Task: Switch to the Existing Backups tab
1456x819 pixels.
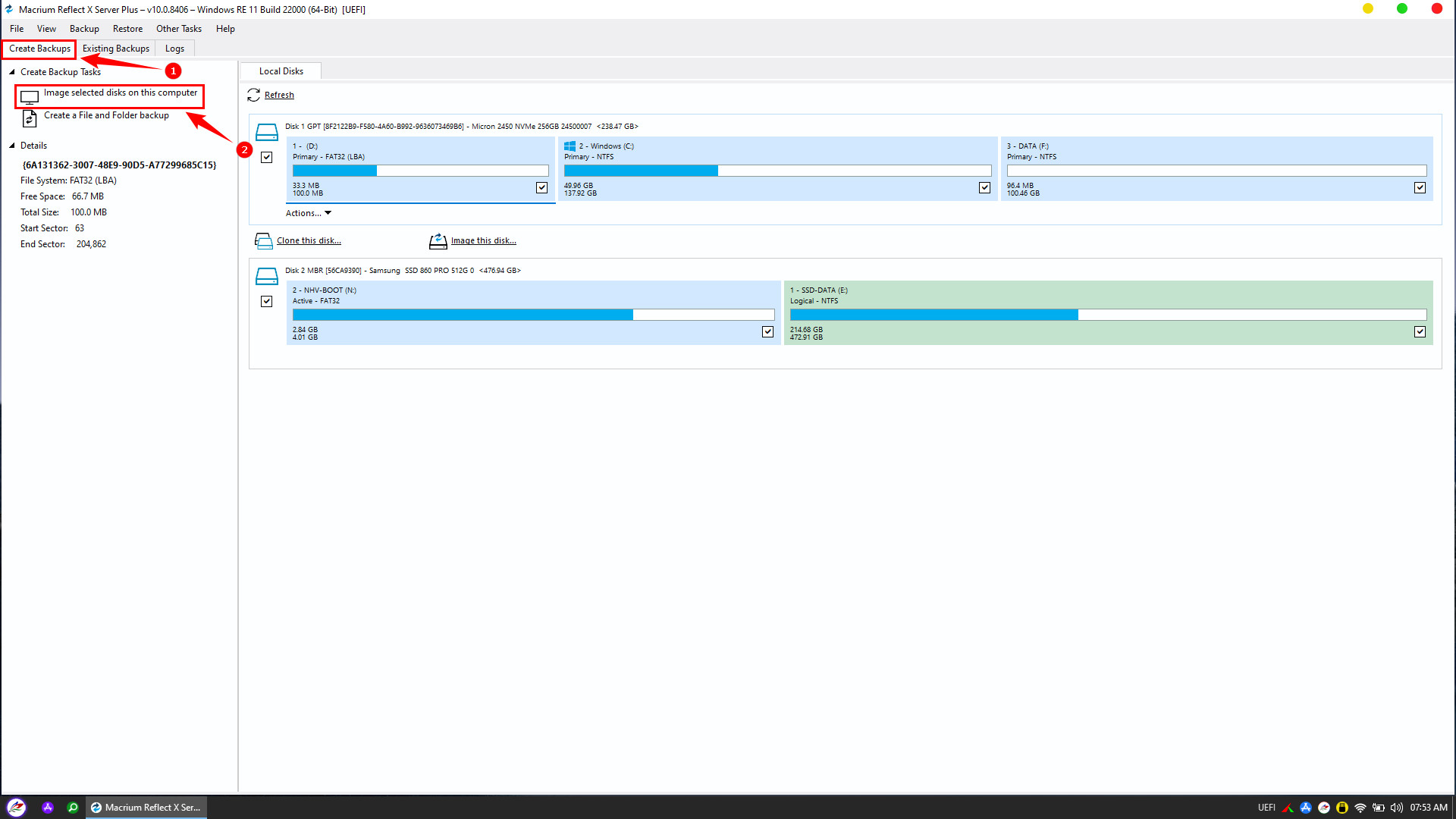Action: [116, 49]
